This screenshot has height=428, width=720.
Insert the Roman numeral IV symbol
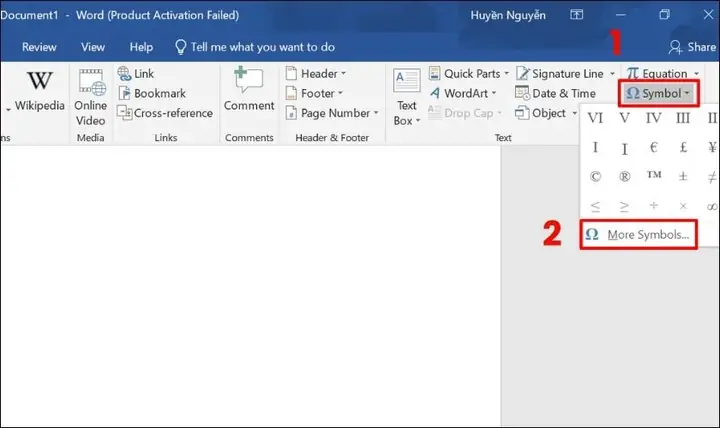(x=653, y=118)
